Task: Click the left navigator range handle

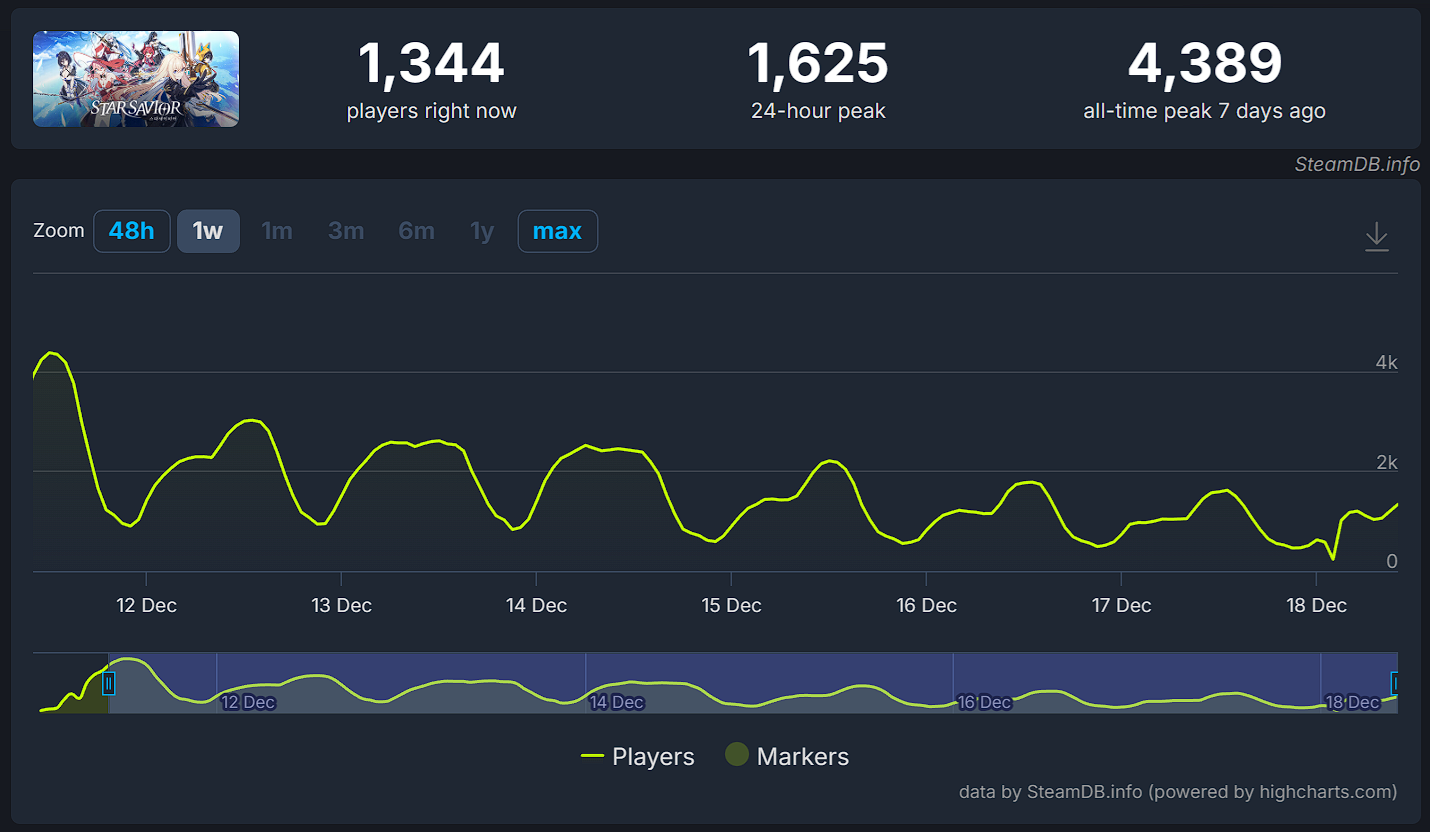Action: click(x=109, y=683)
